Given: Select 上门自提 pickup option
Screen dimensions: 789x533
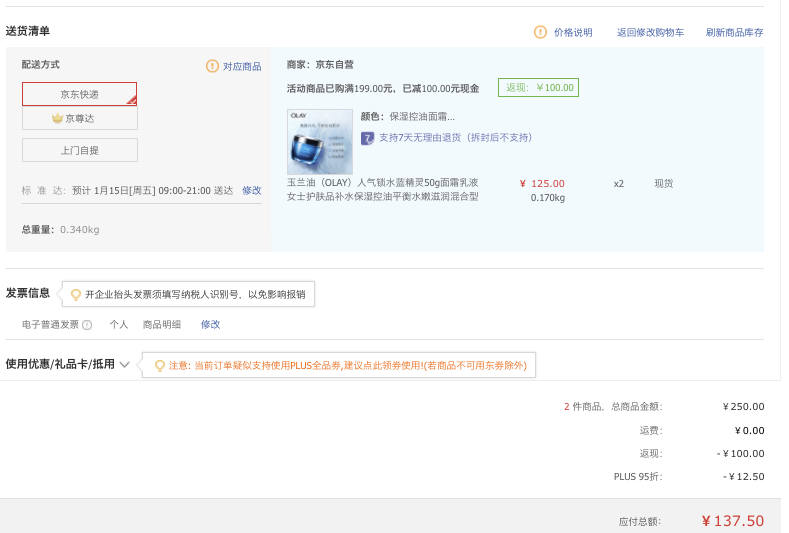Looking at the screenshot, I should pyautogui.click(x=80, y=150).
